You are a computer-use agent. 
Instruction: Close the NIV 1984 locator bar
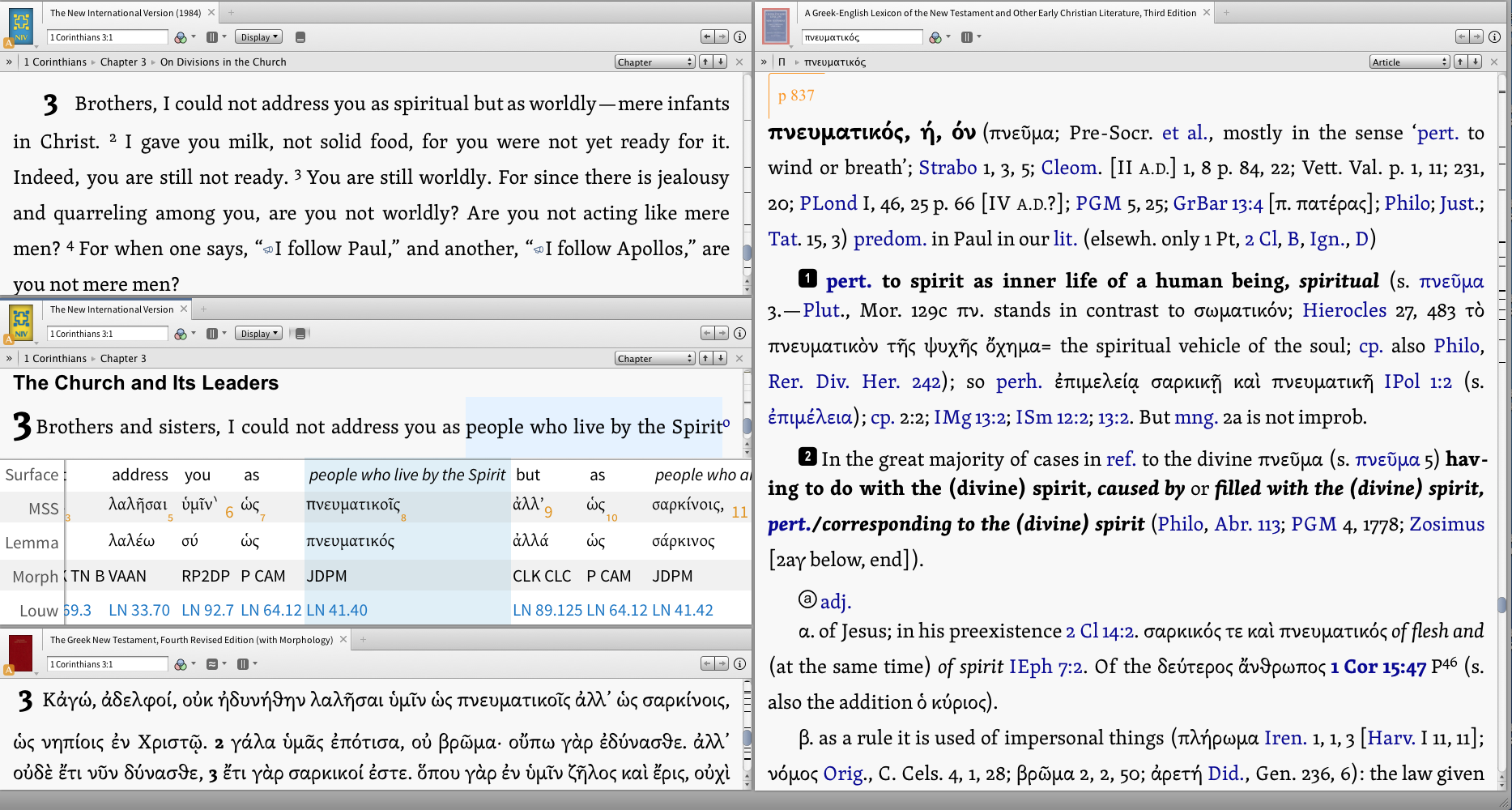click(x=739, y=62)
